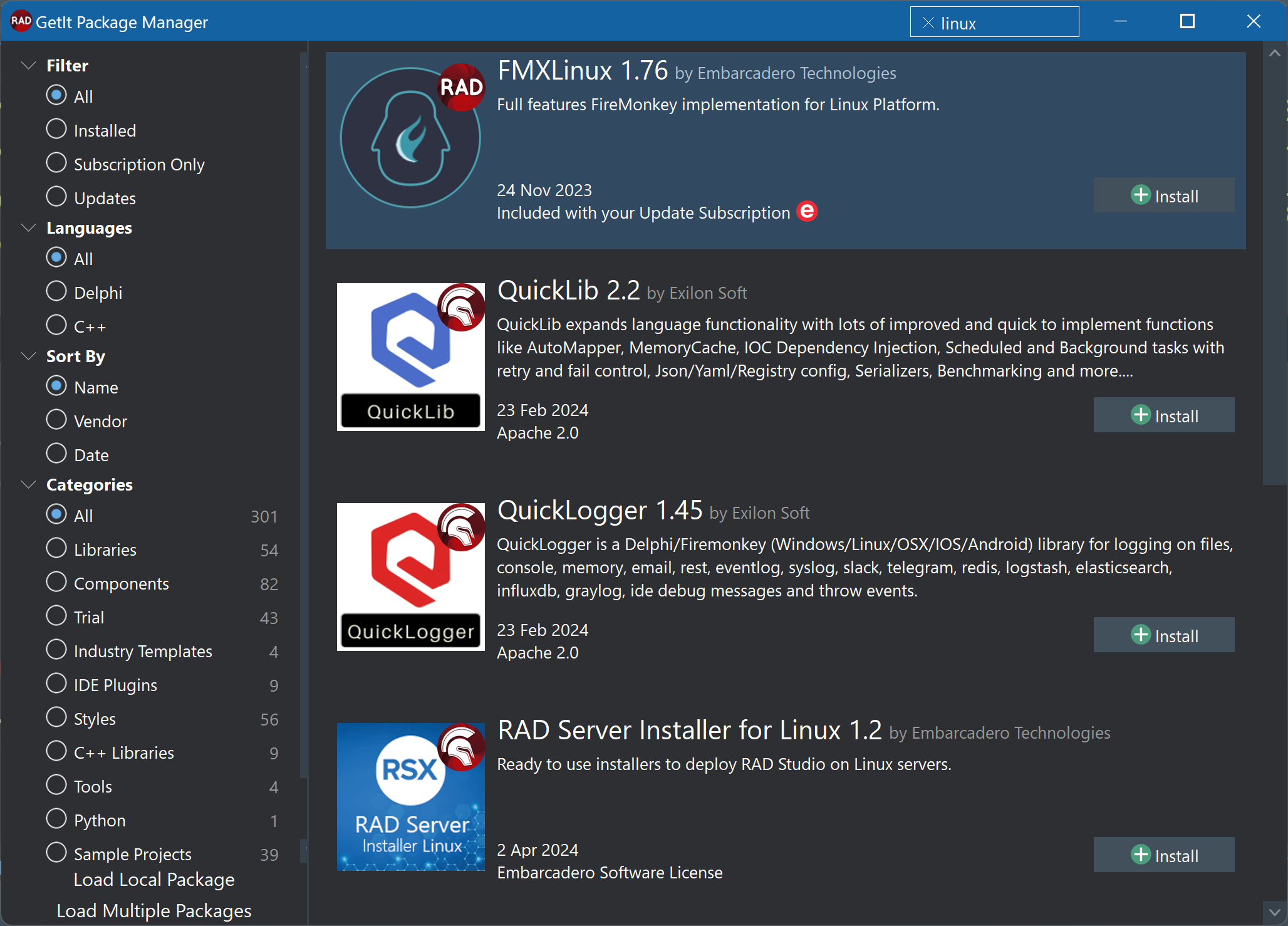Sort packages by Vendor
The height and width of the screenshot is (926, 1288).
[56, 420]
